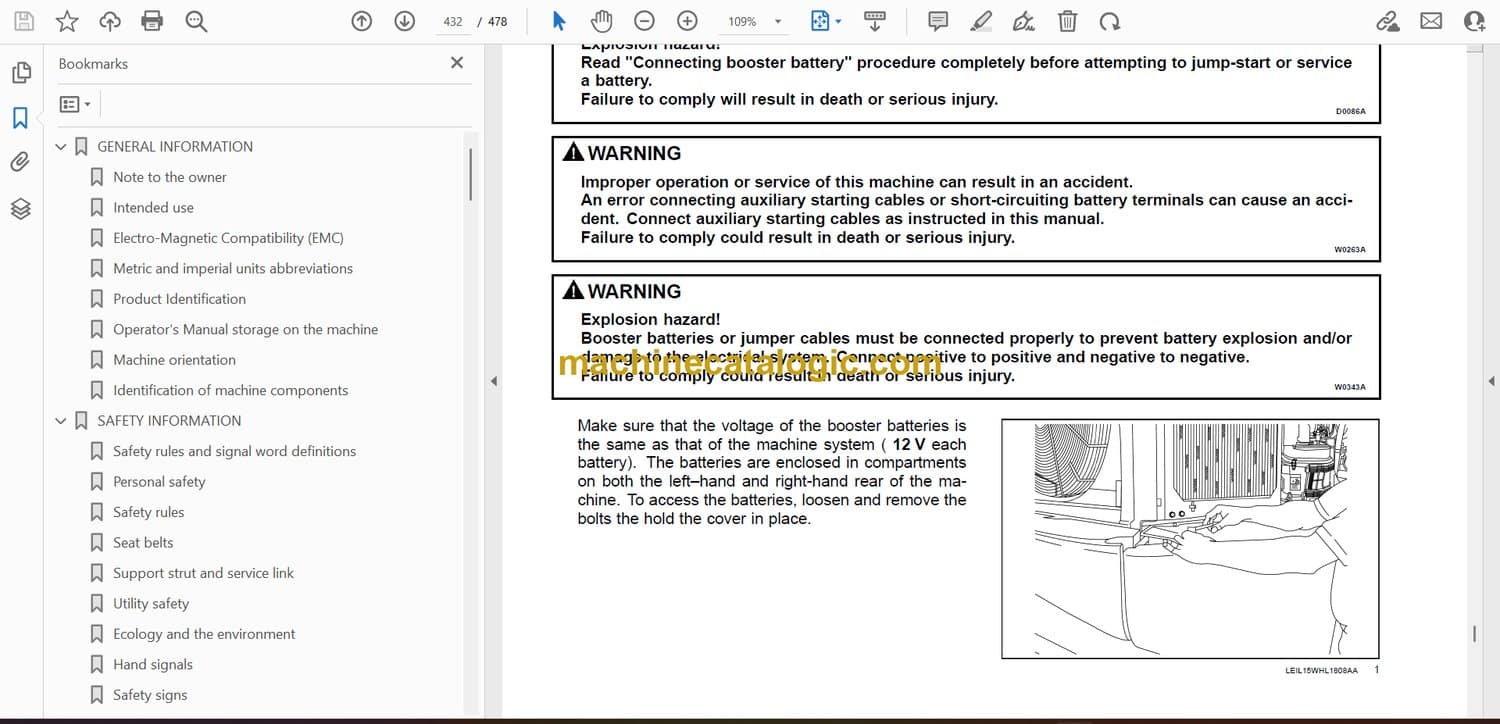Click the Zoom In plus icon
The height and width of the screenshot is (724, 1500).
pyautogui.click(x=687, y=21)
